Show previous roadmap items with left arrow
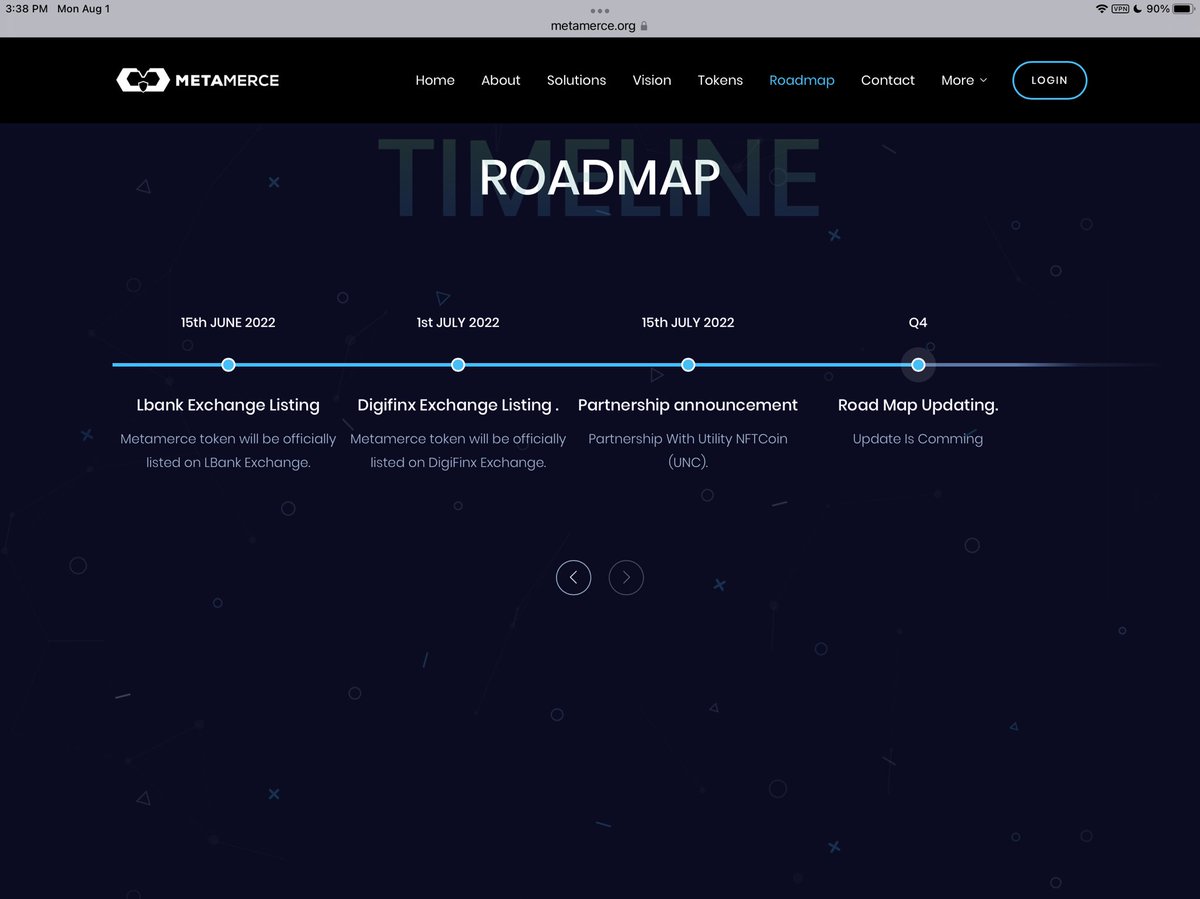 click(573, 577)
